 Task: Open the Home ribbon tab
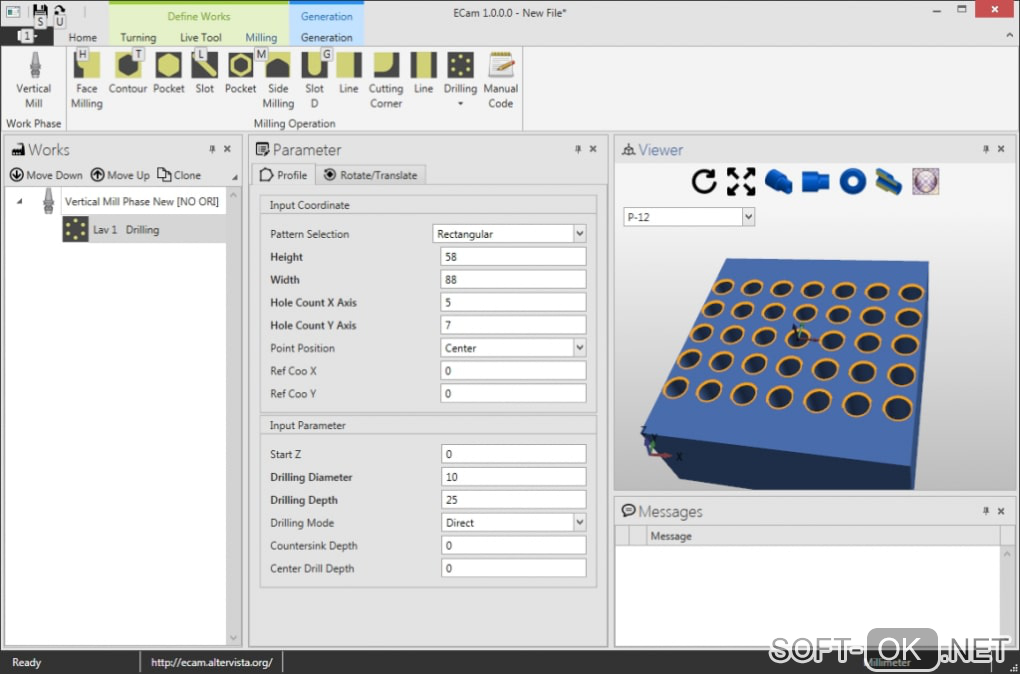(x=83, y=37)
